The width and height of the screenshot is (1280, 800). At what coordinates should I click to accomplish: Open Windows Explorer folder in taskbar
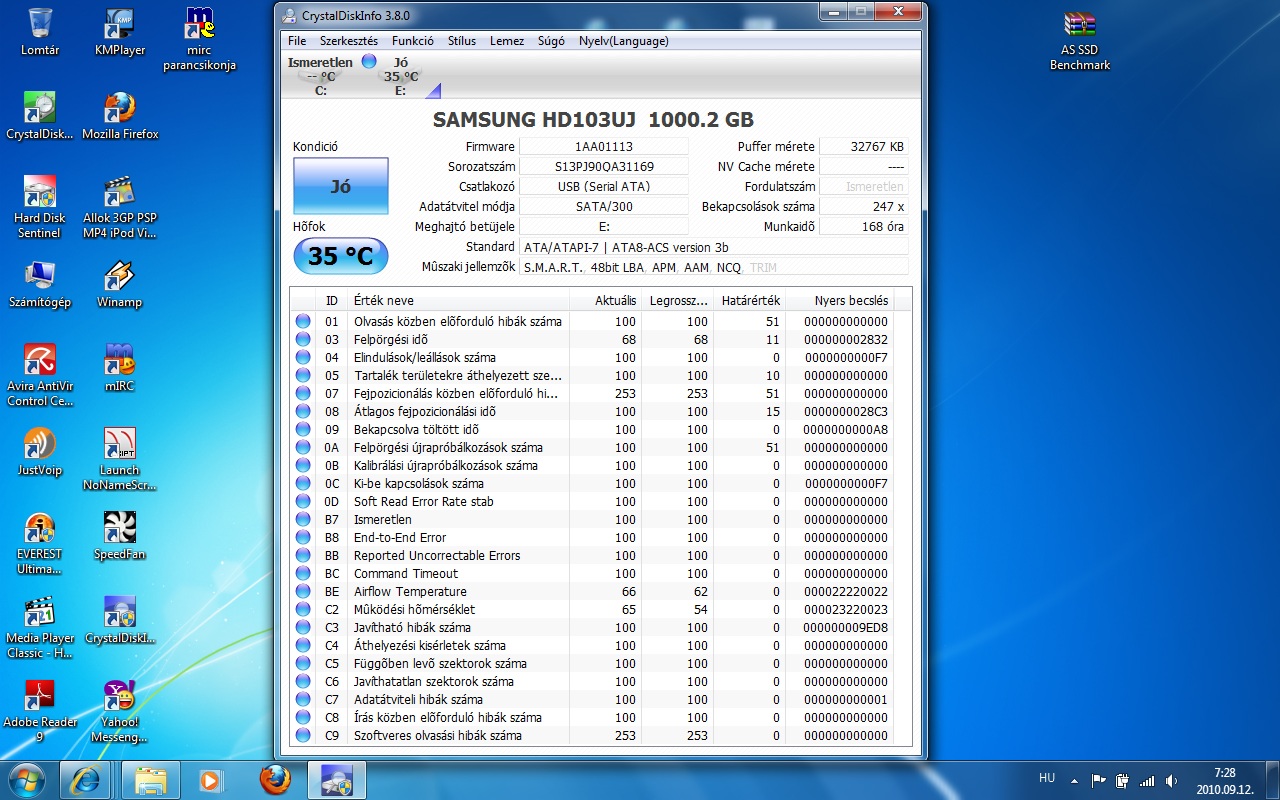[x=151, y=779]
